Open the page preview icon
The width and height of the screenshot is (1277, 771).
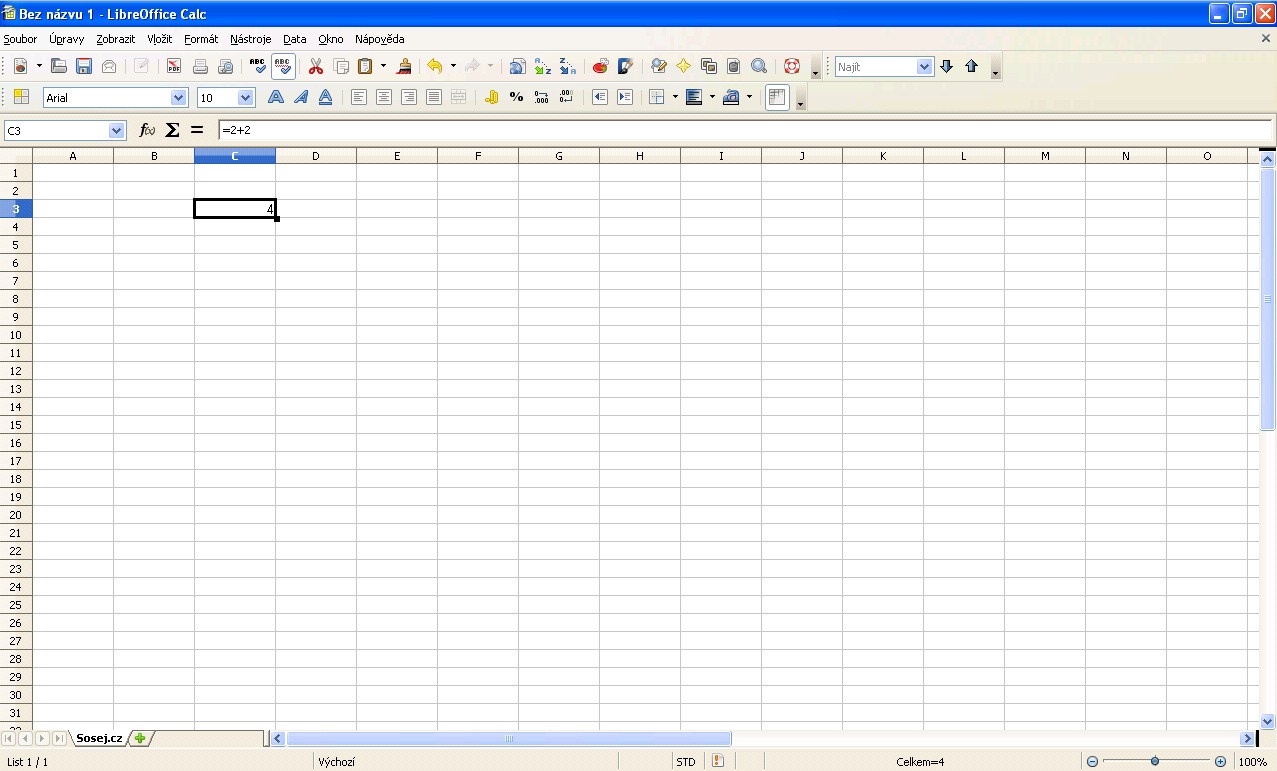click(225, 67)
